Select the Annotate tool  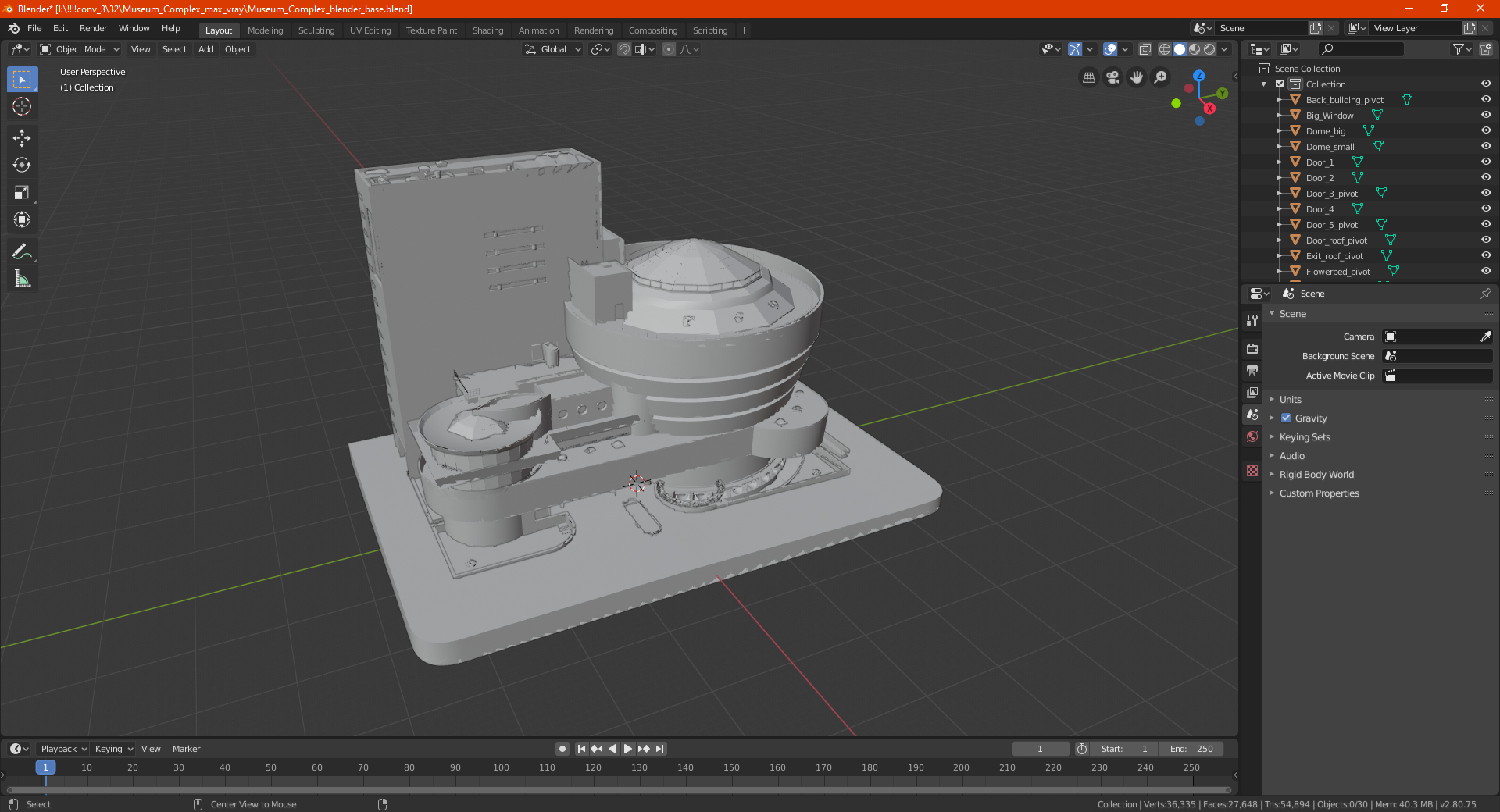[x=22, y=251]
